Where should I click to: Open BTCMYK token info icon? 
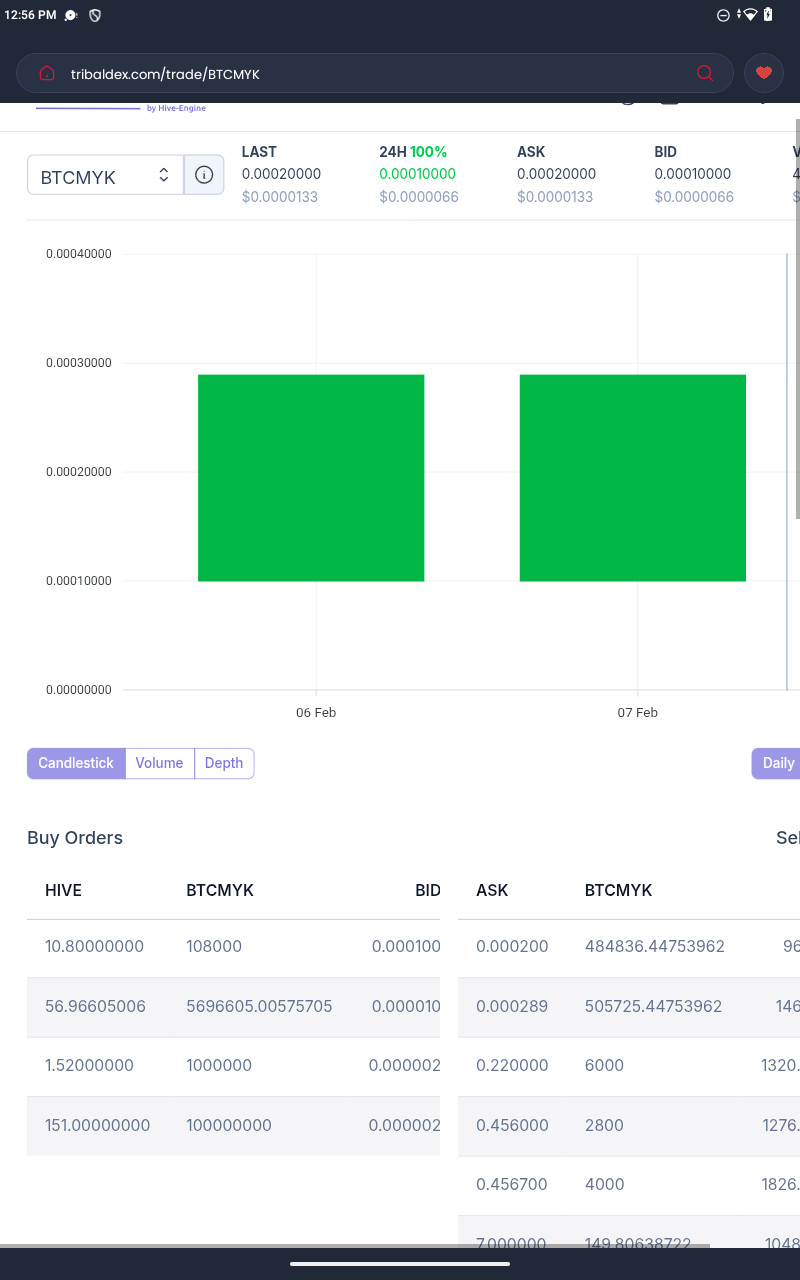[204, 175]
